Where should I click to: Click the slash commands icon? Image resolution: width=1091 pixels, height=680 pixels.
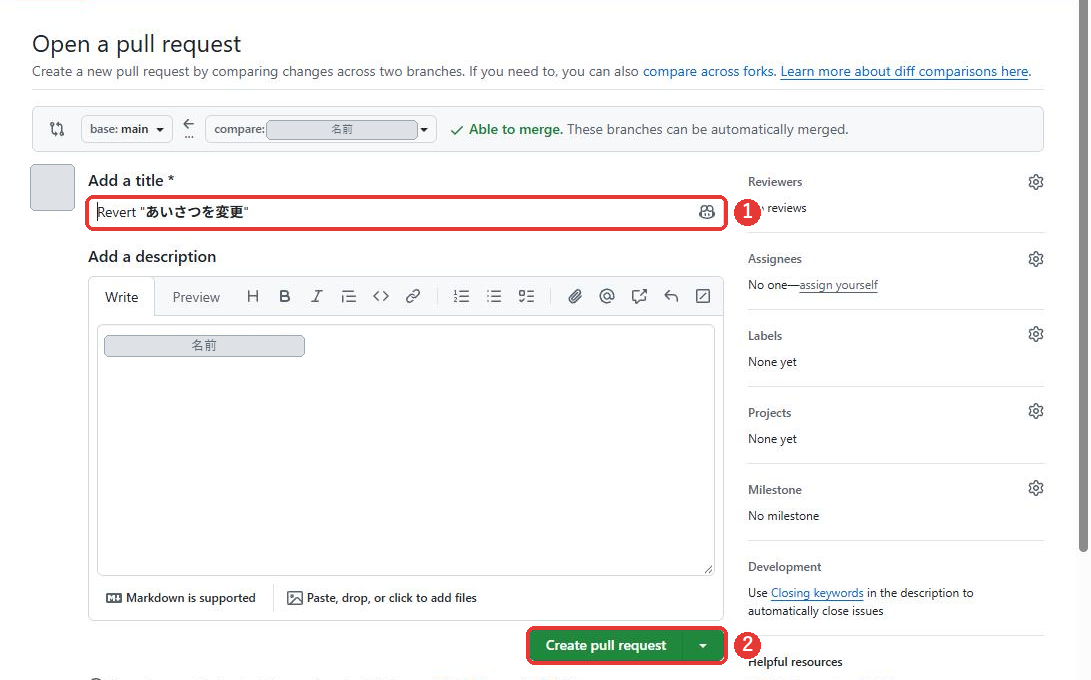(x=703, y=296)
